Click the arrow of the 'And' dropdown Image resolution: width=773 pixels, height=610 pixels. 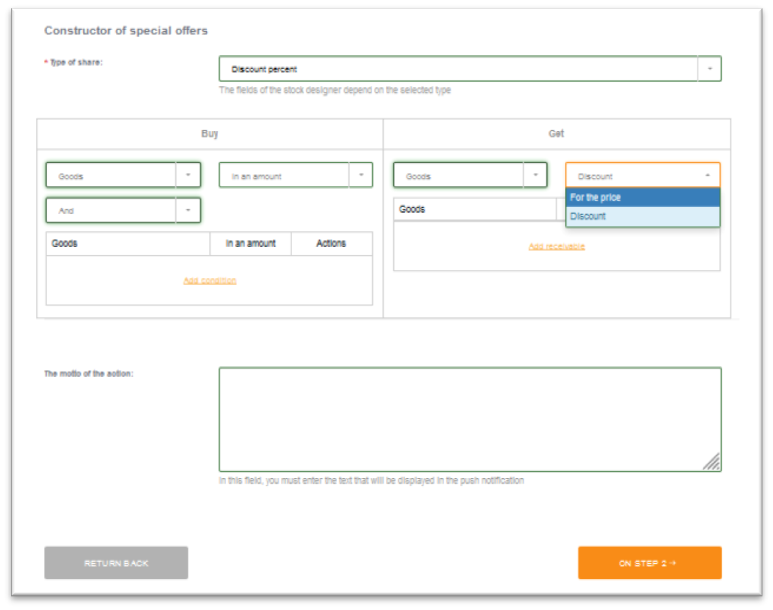(x=188, y=211)
